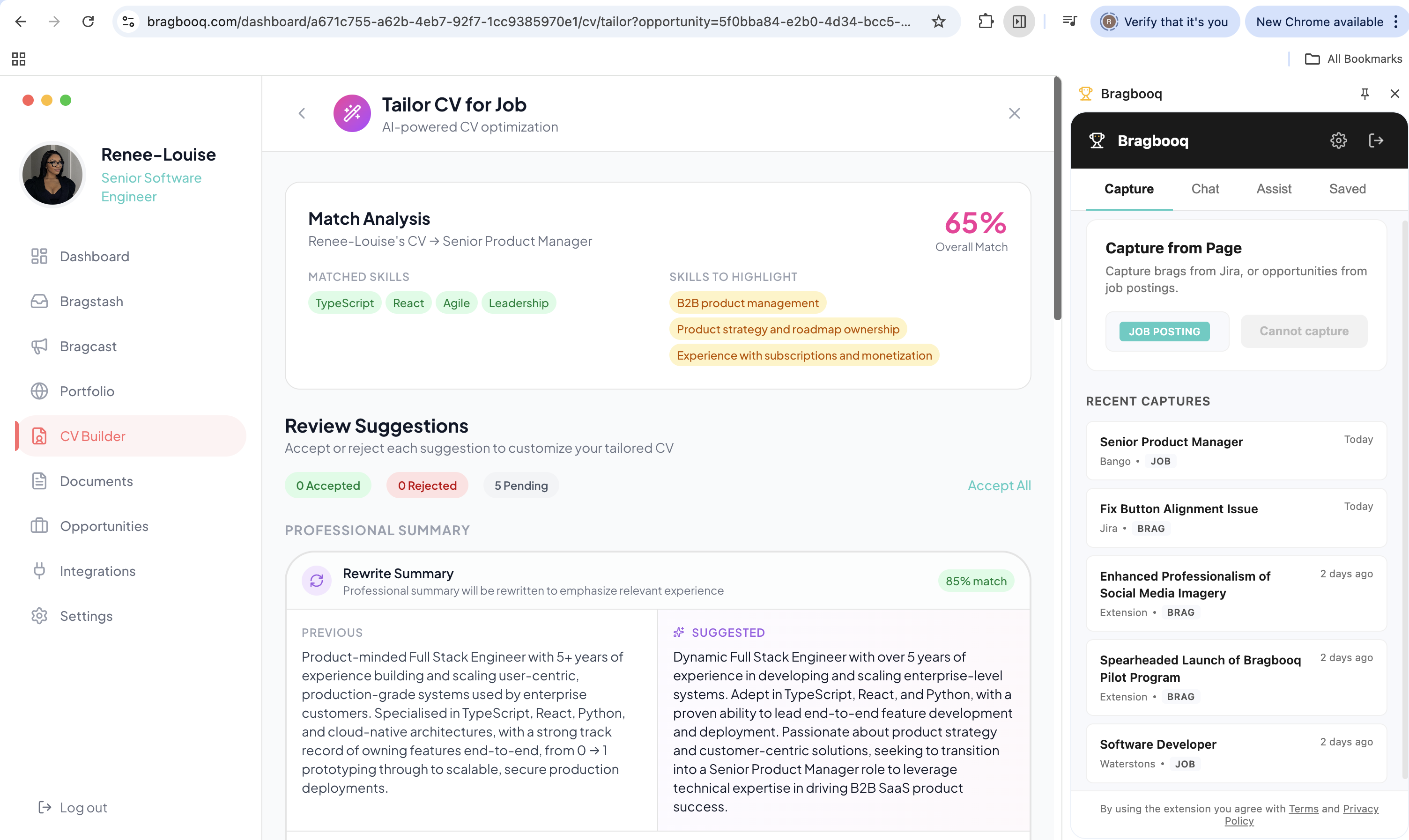Screen dimensions: 1409x840
Task: Go to Integrations plug item
Action: pyautogui.click(x=97, y=571)
